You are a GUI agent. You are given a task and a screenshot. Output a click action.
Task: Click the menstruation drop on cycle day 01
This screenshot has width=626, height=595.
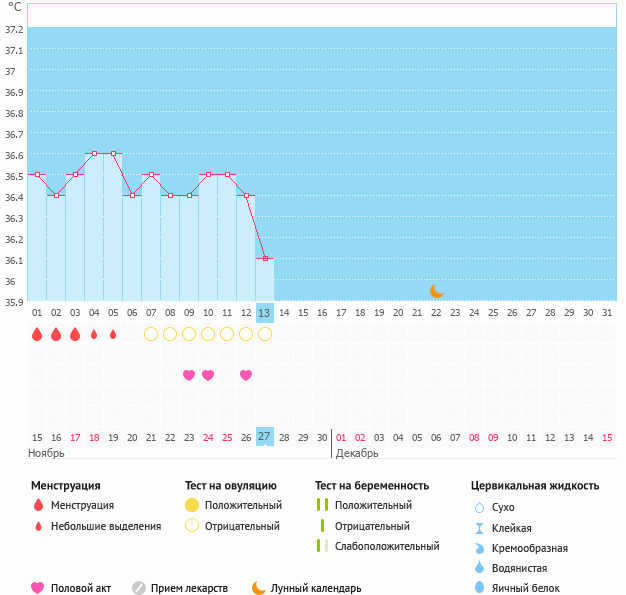(x=37, y=334)
